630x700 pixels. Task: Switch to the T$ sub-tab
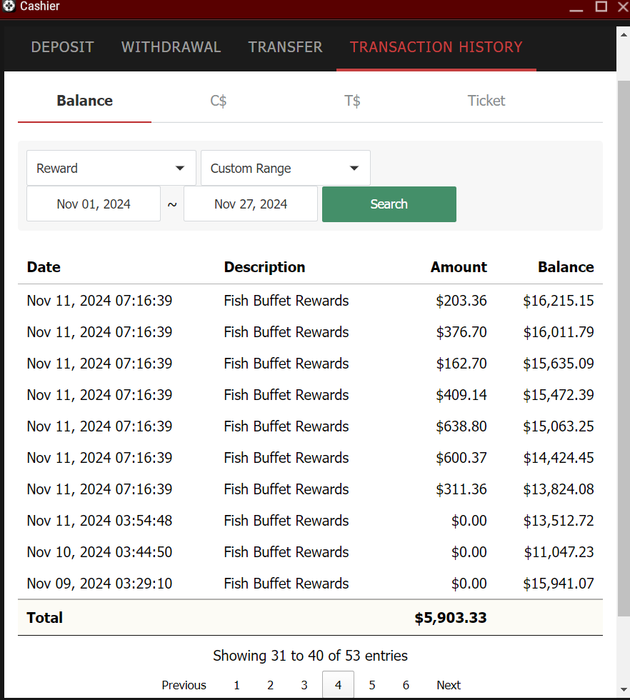352,101
